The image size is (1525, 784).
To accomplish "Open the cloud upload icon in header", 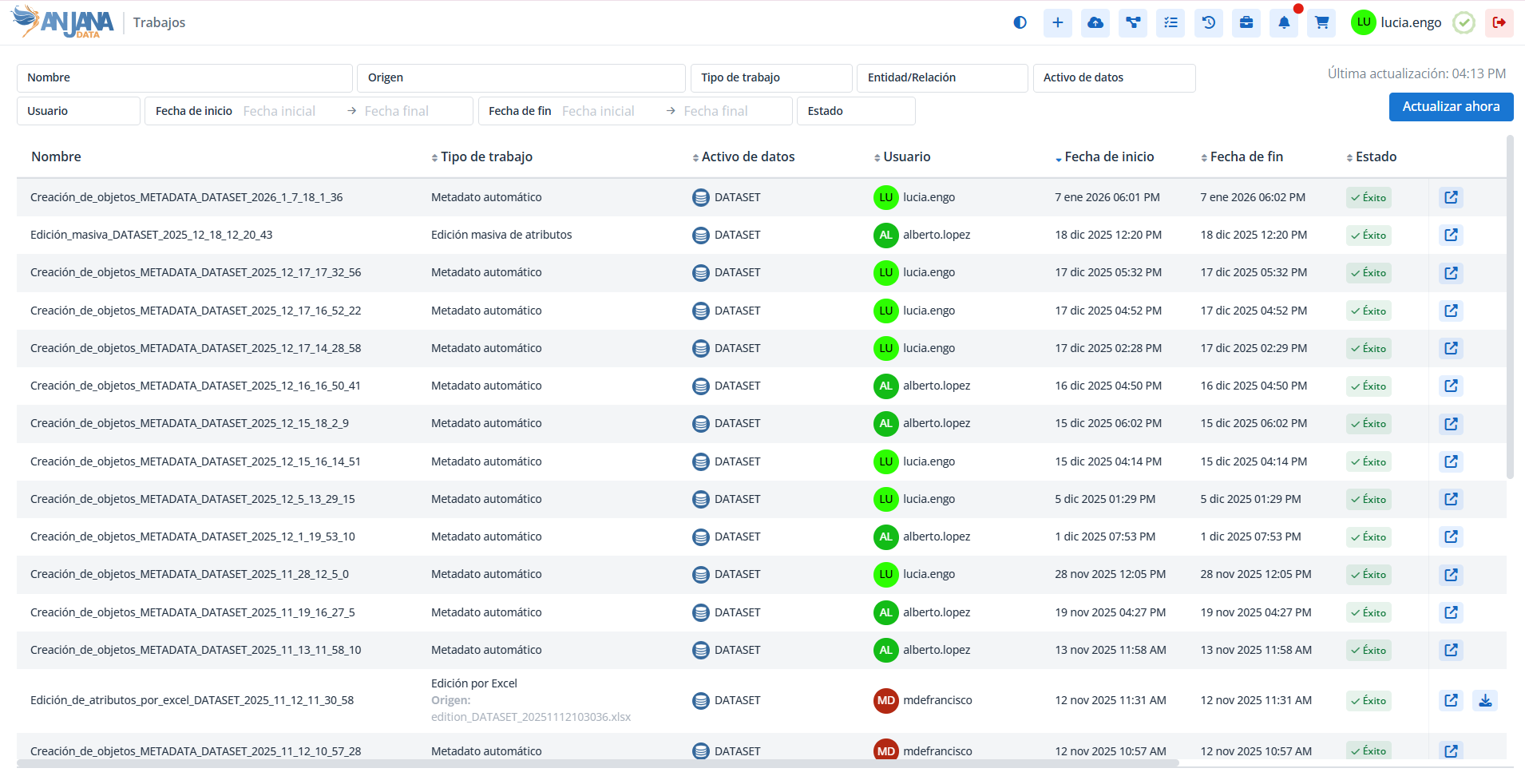I will coord(1095,22).
